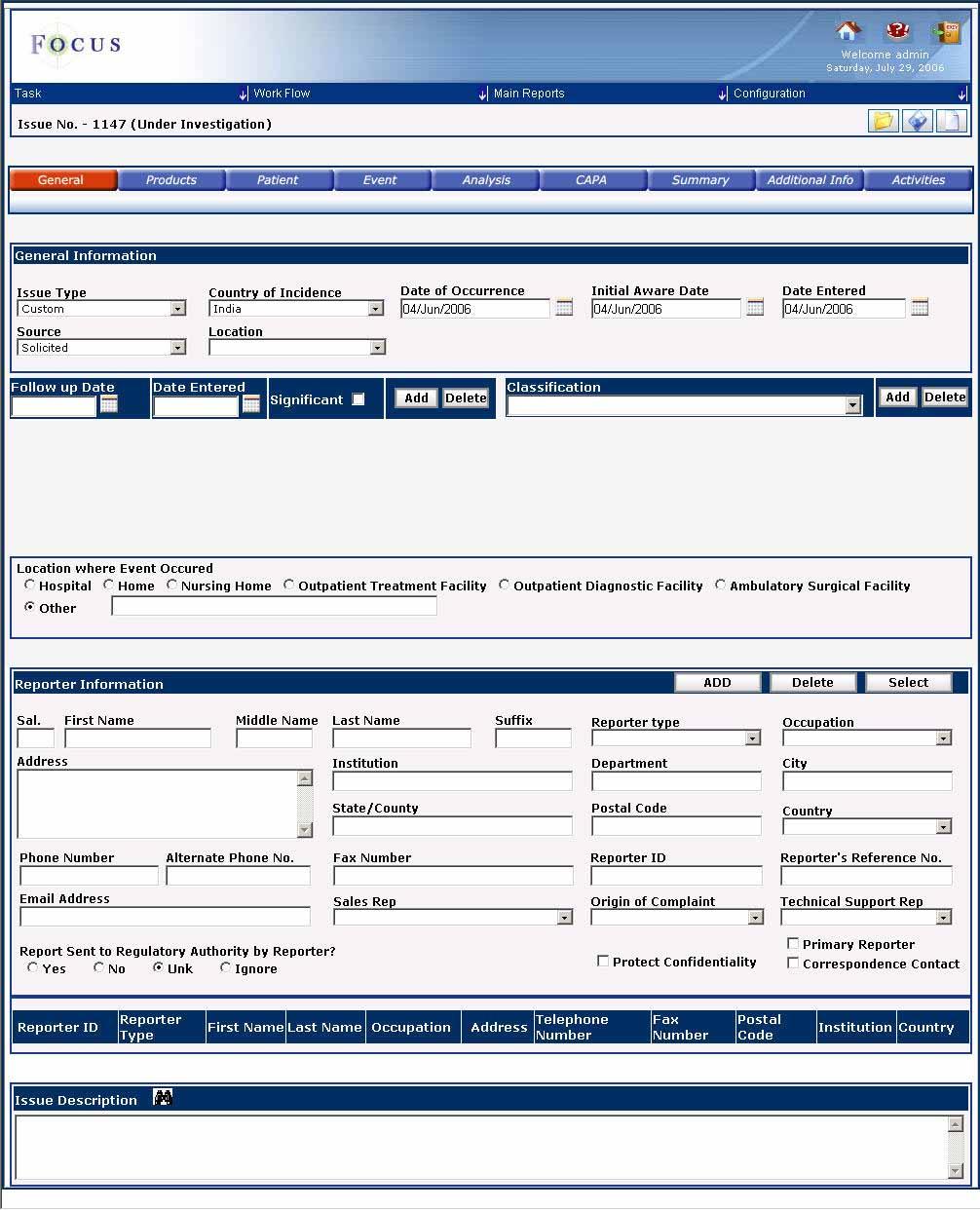Click the yellow open folder icon

(883, 121)
